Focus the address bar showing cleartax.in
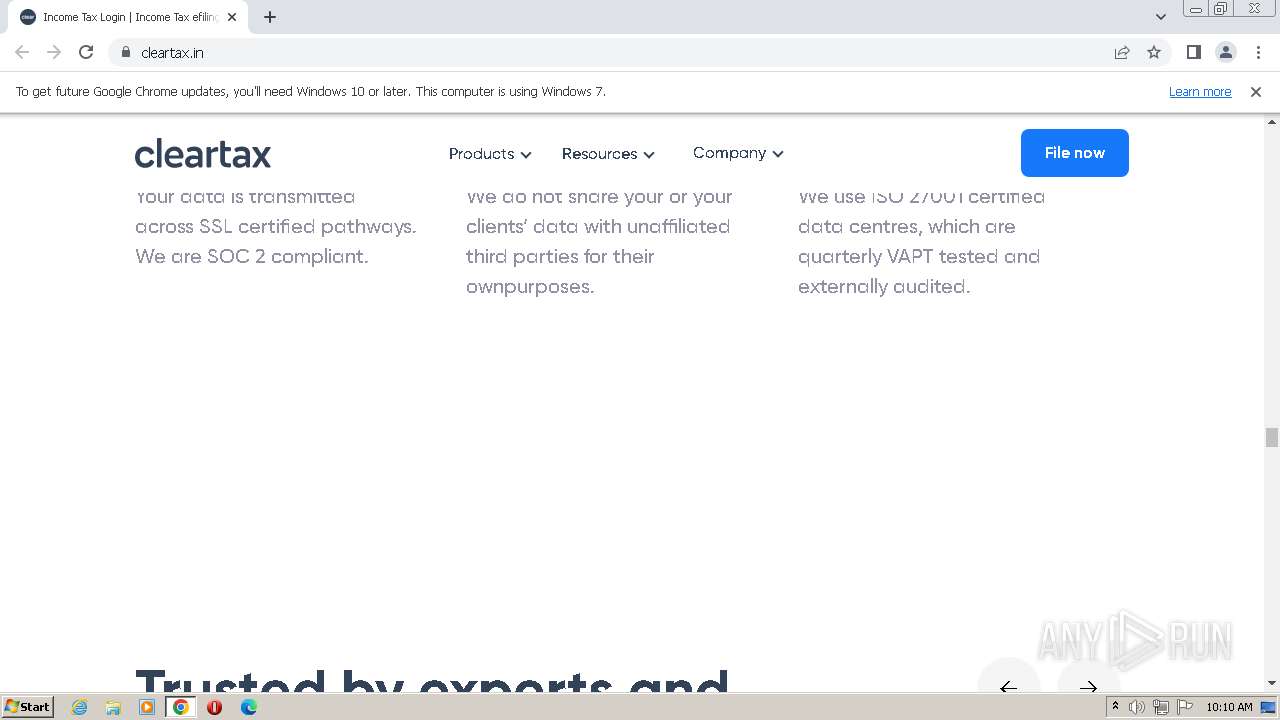Screen dimensions: 1280x720 coord(610,52)
